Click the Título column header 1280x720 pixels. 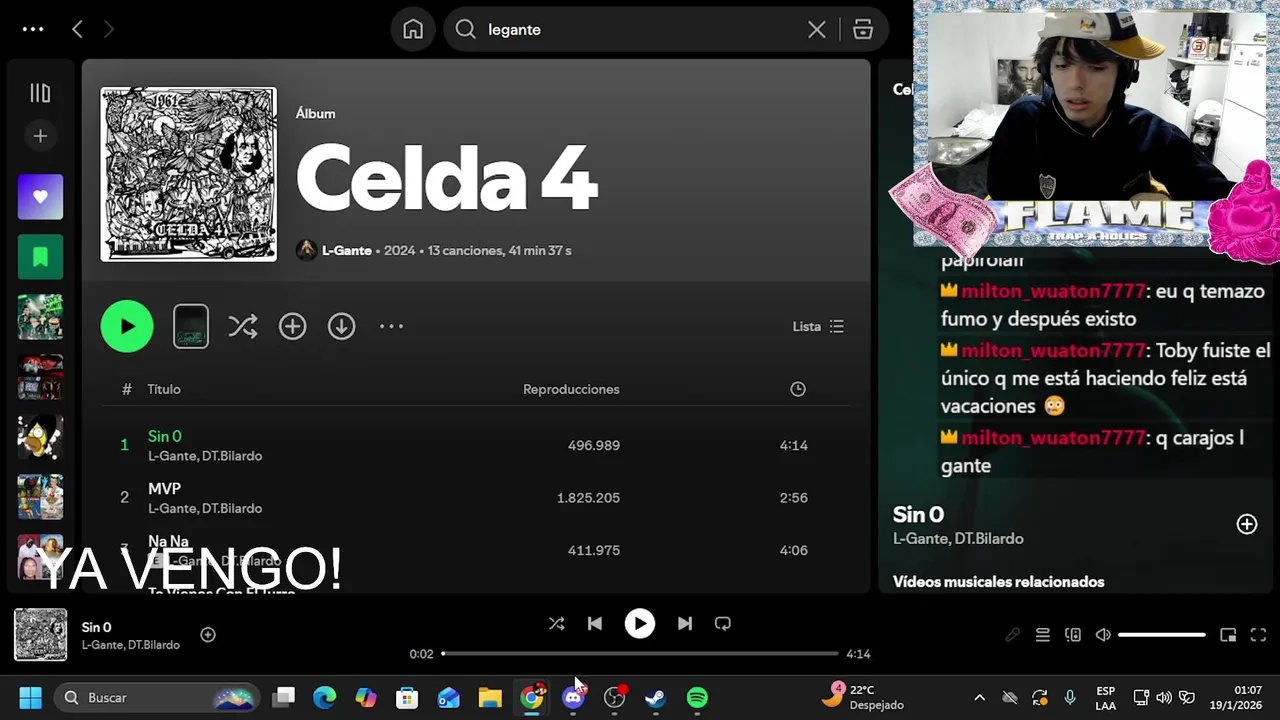(164, 389)
